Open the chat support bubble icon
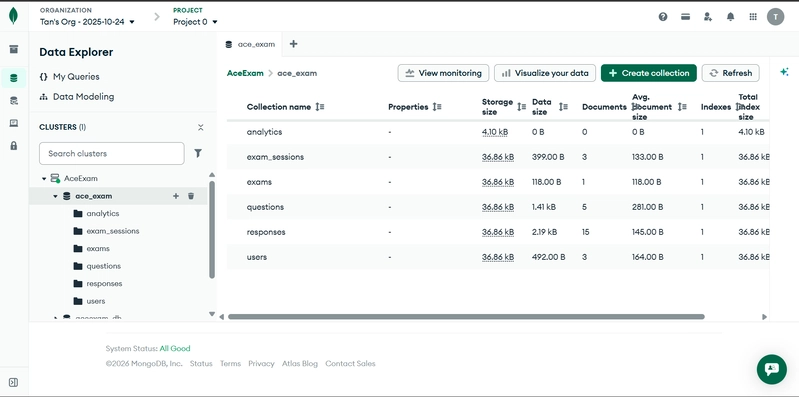The height and width of the screenshot is (397, 799). [x=771, y=369]
